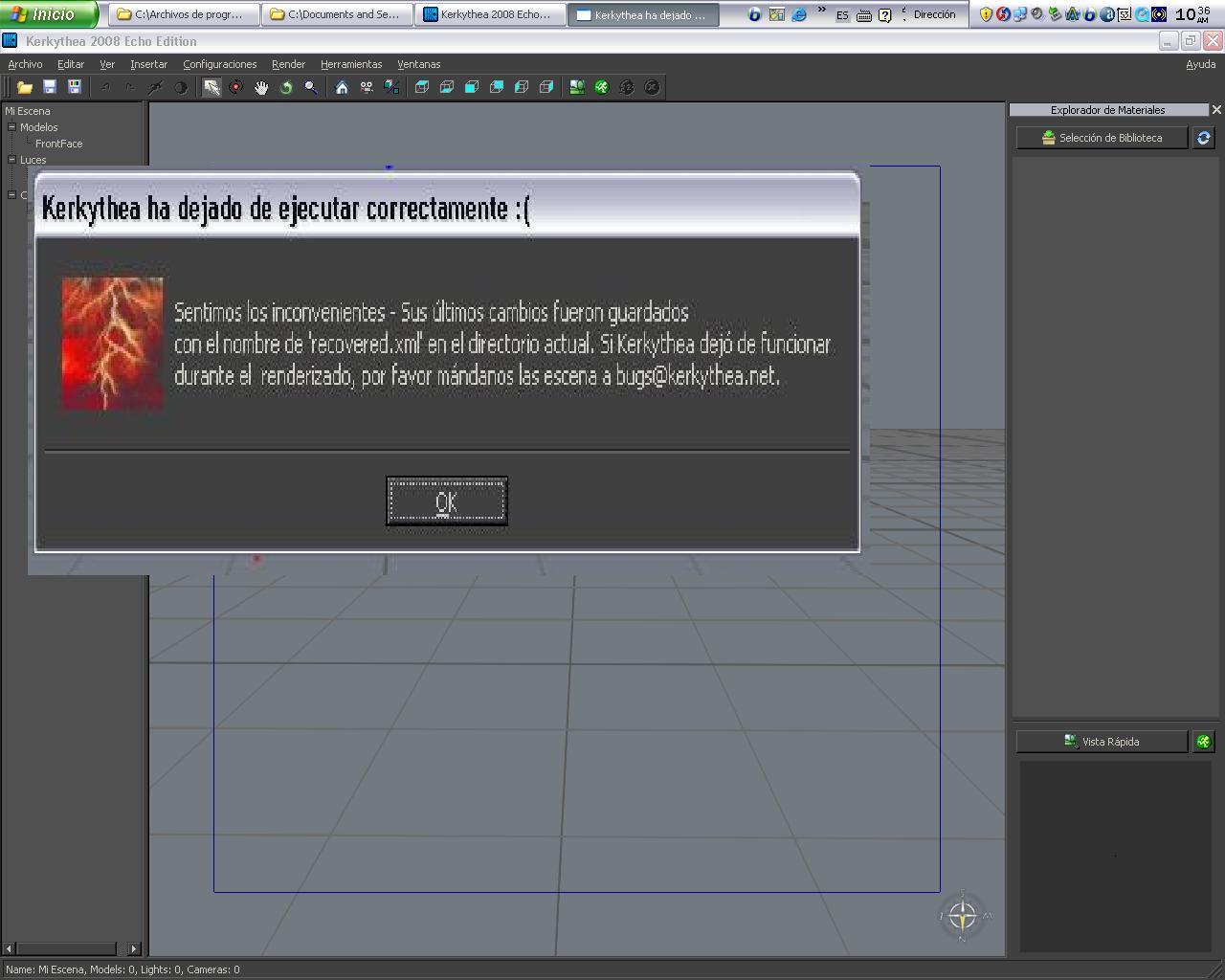Select the FrontFace model in tree
The width and height of the screenshot is (1225, 980).
(x=58, y=144)
